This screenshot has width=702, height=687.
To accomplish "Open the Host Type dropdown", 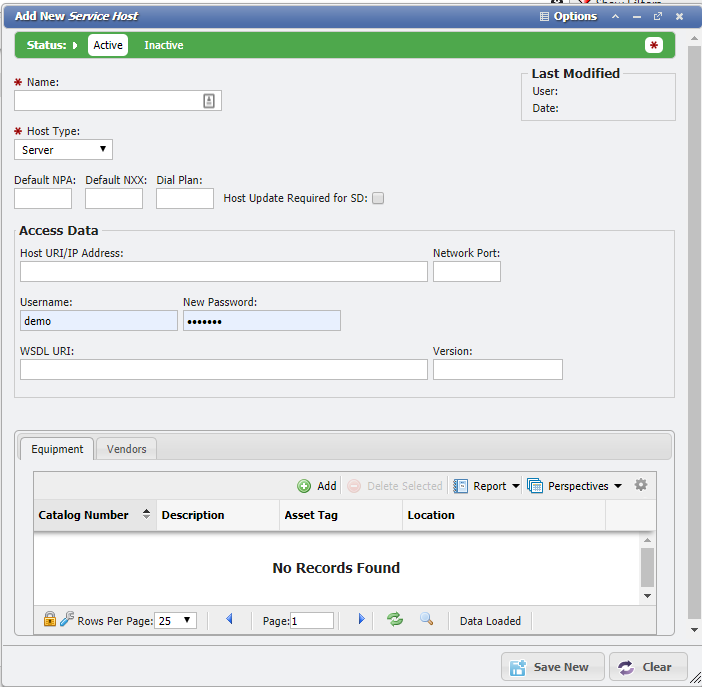I will coord(64,150).
